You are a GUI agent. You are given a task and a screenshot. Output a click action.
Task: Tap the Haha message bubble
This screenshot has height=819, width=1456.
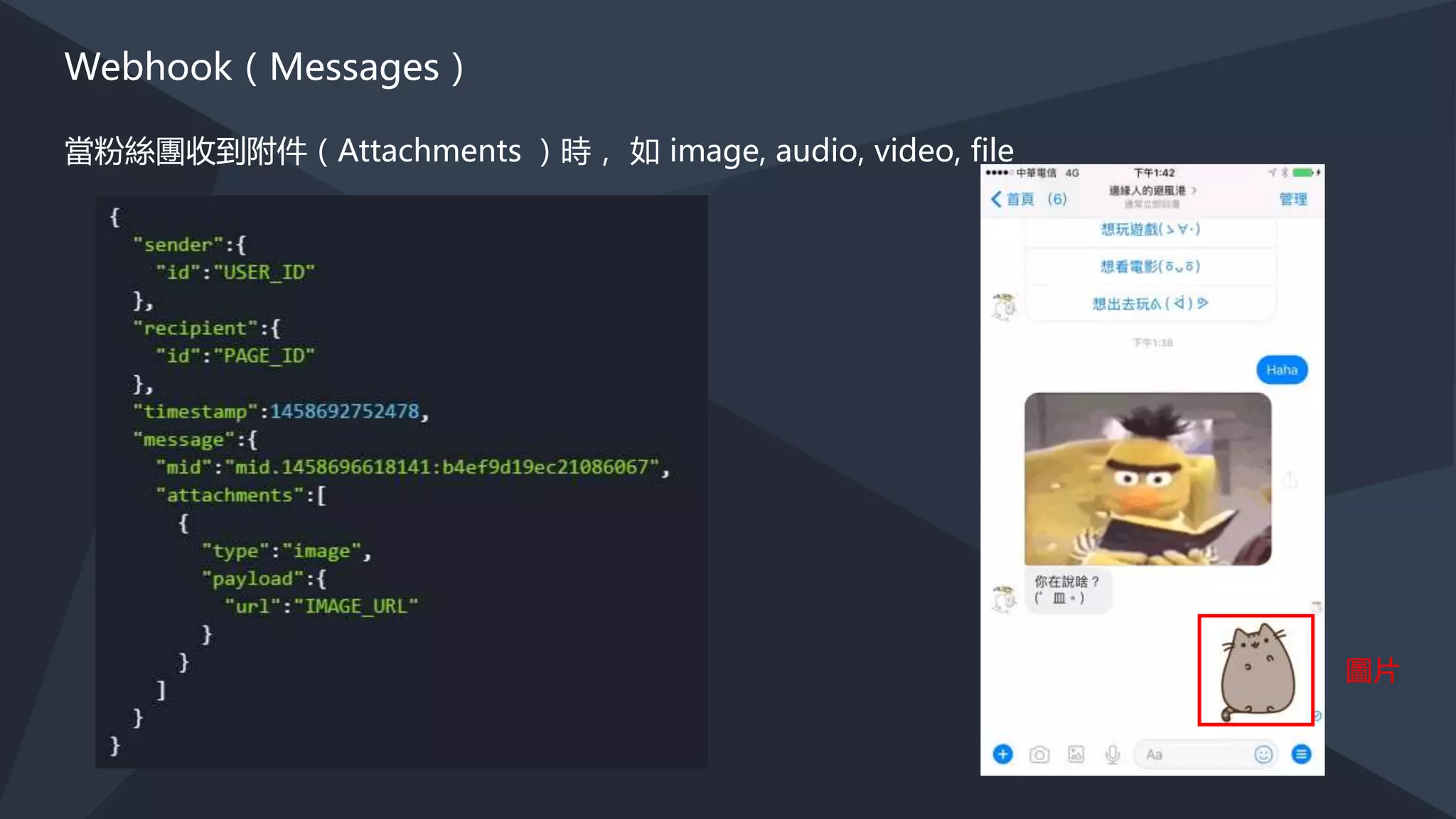pos(1282,370)
